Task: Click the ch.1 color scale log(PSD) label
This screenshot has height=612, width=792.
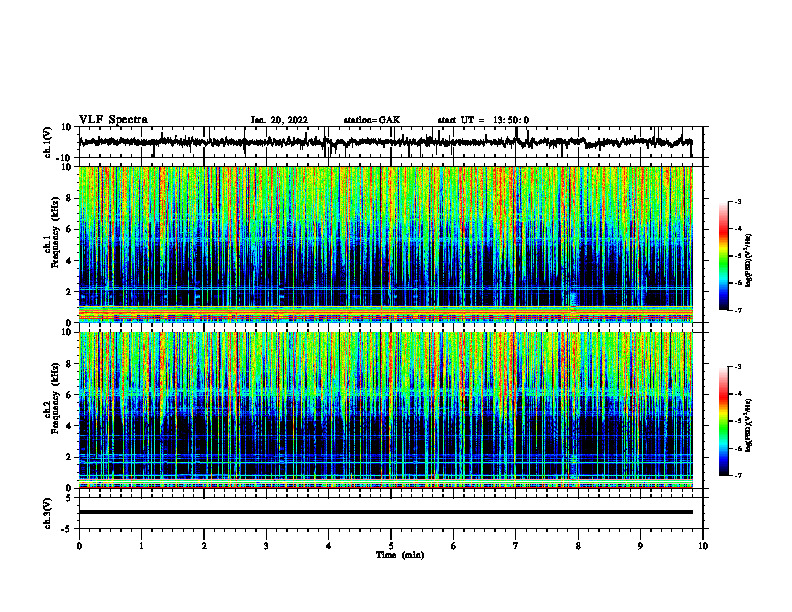Action: point(749,261)
